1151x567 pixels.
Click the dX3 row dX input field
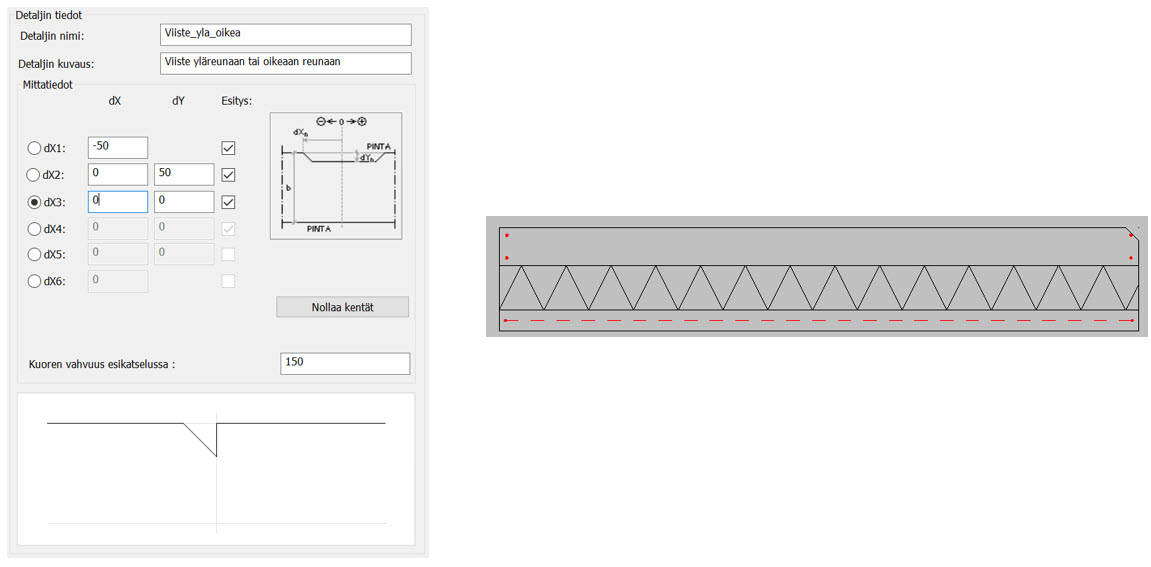coord(118,201)
